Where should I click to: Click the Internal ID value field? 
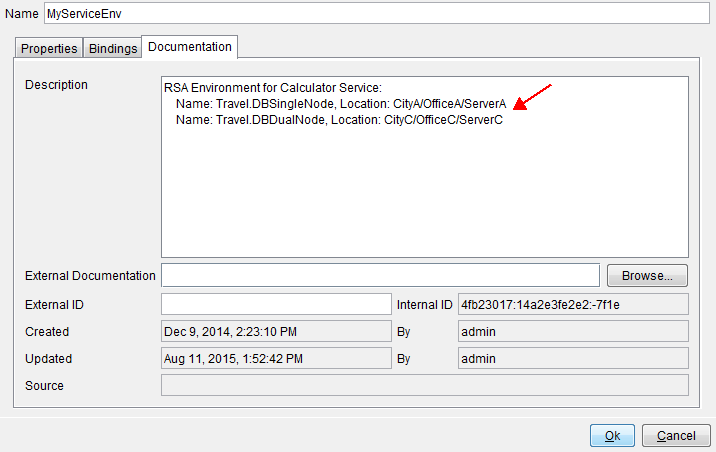click(572, 303)
